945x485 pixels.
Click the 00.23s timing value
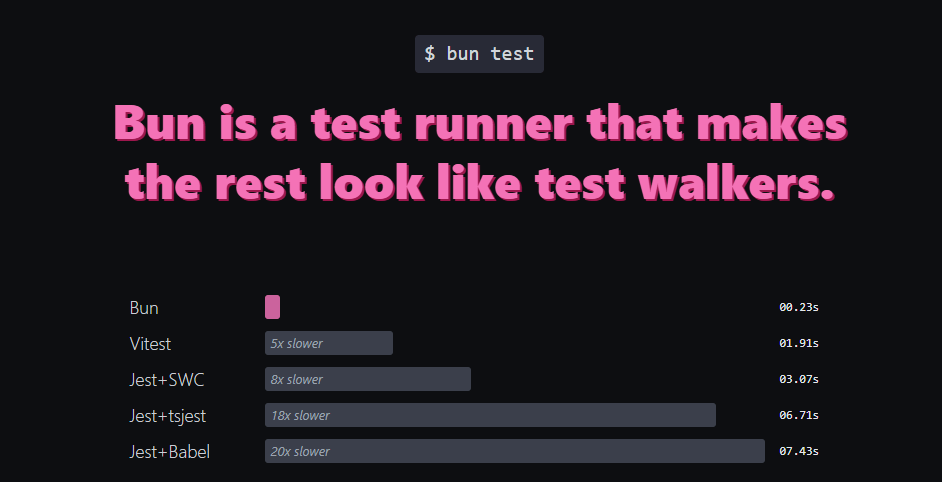799,307
